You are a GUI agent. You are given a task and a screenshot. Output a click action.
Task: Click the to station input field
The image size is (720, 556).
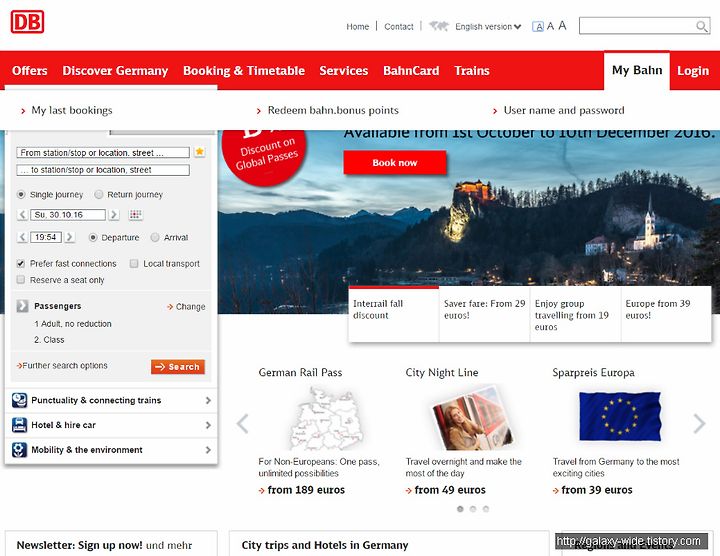coord(103,170)
